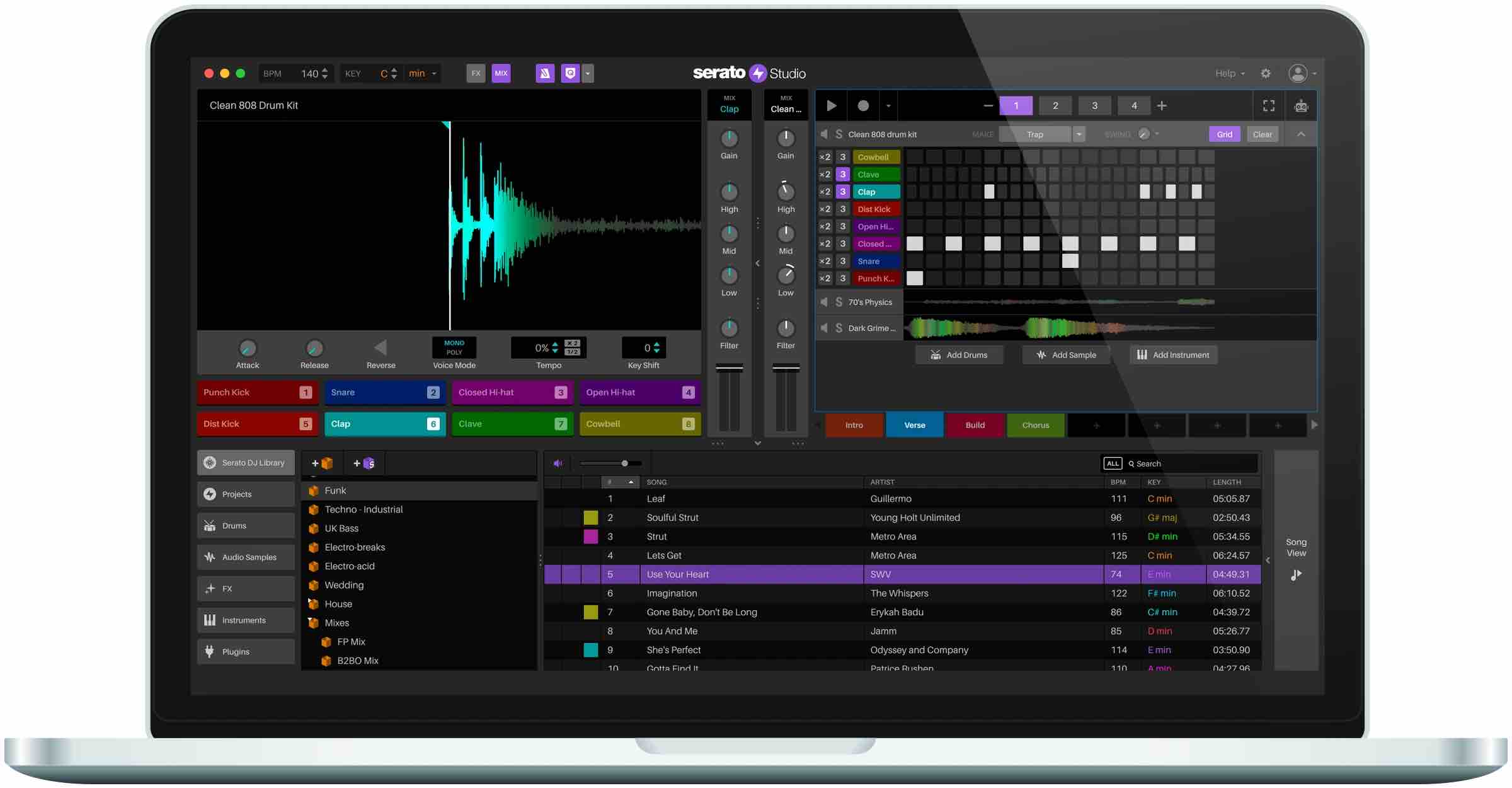Mute the 70's Physics track

pyautogui.click(x=824, y=302)
